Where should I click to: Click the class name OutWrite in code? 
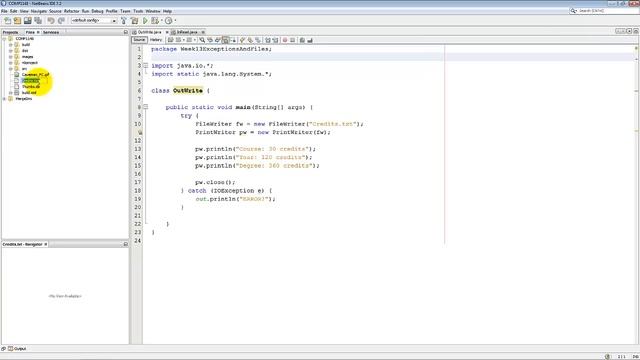188,91
